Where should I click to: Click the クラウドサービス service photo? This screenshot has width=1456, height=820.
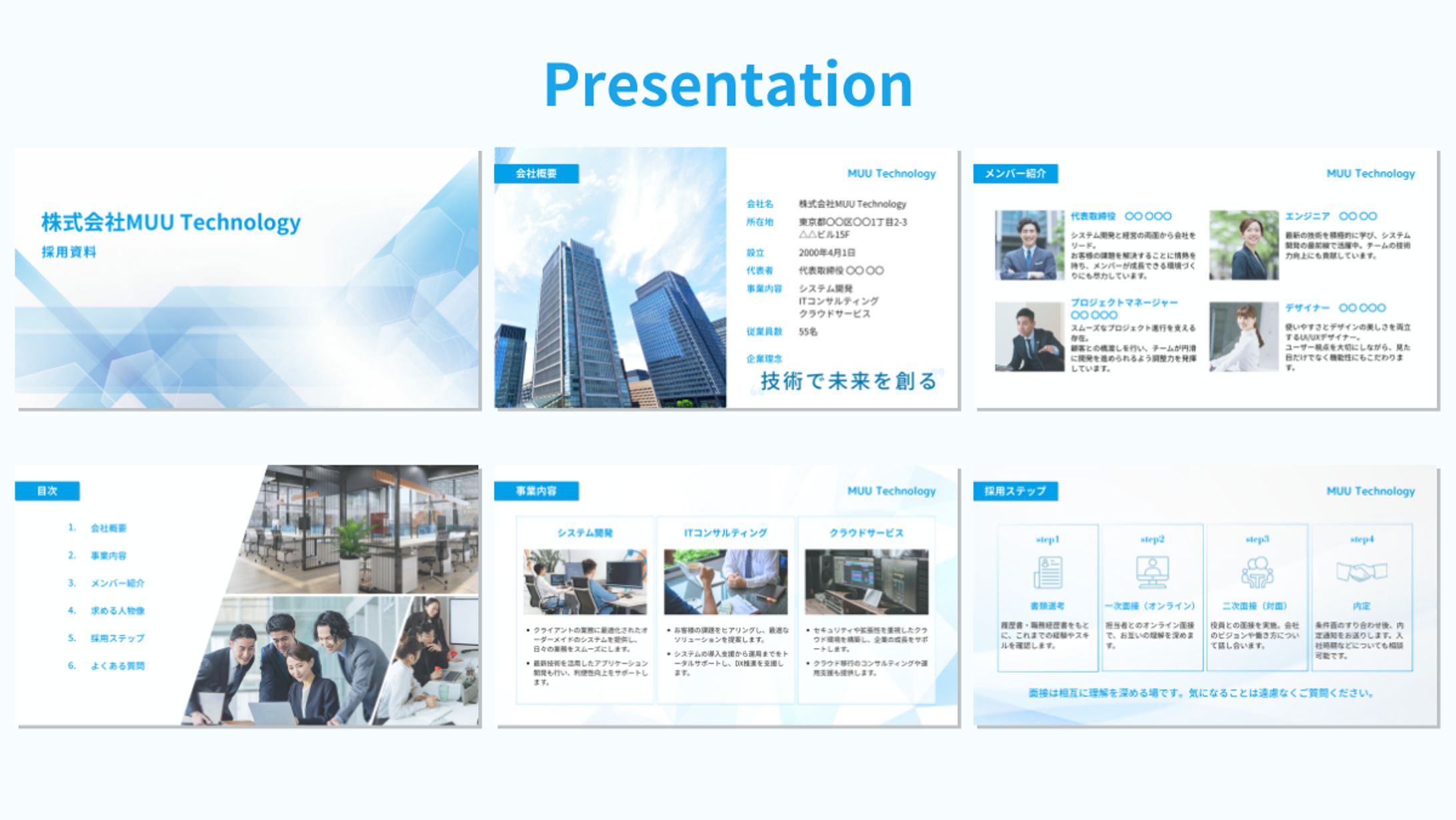click(x=866, y=581)
